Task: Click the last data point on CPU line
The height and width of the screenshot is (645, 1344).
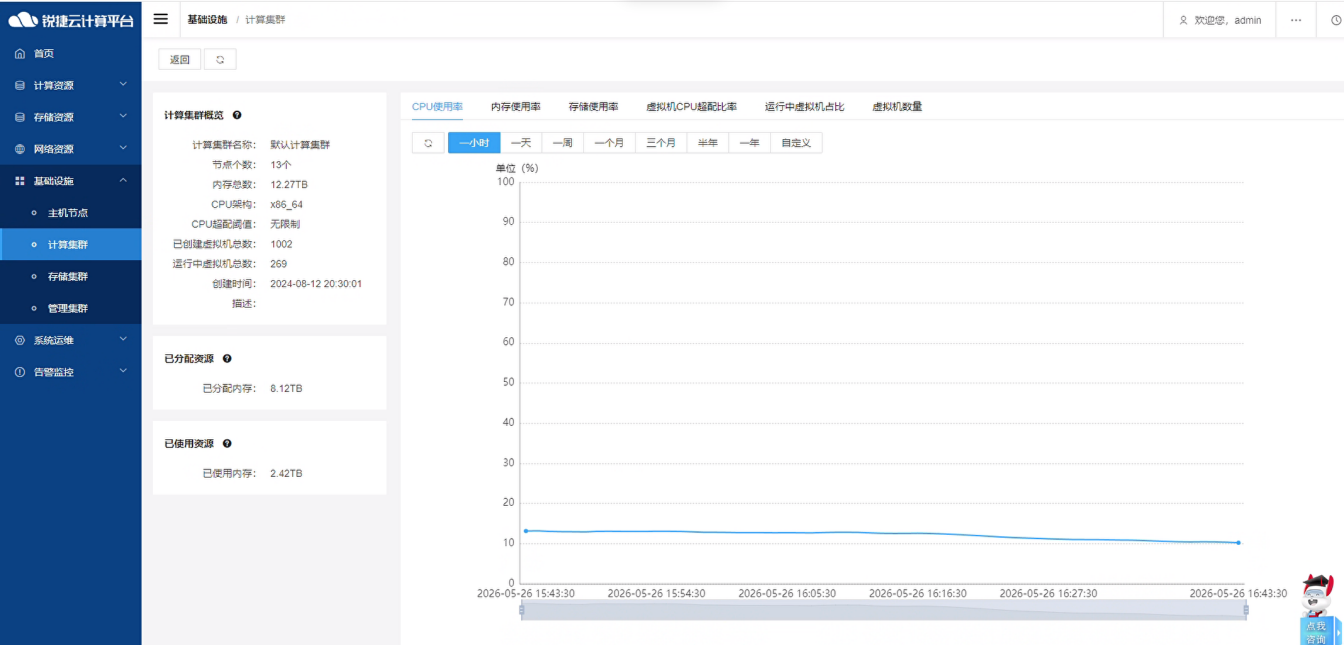Action: point(1238,543)
